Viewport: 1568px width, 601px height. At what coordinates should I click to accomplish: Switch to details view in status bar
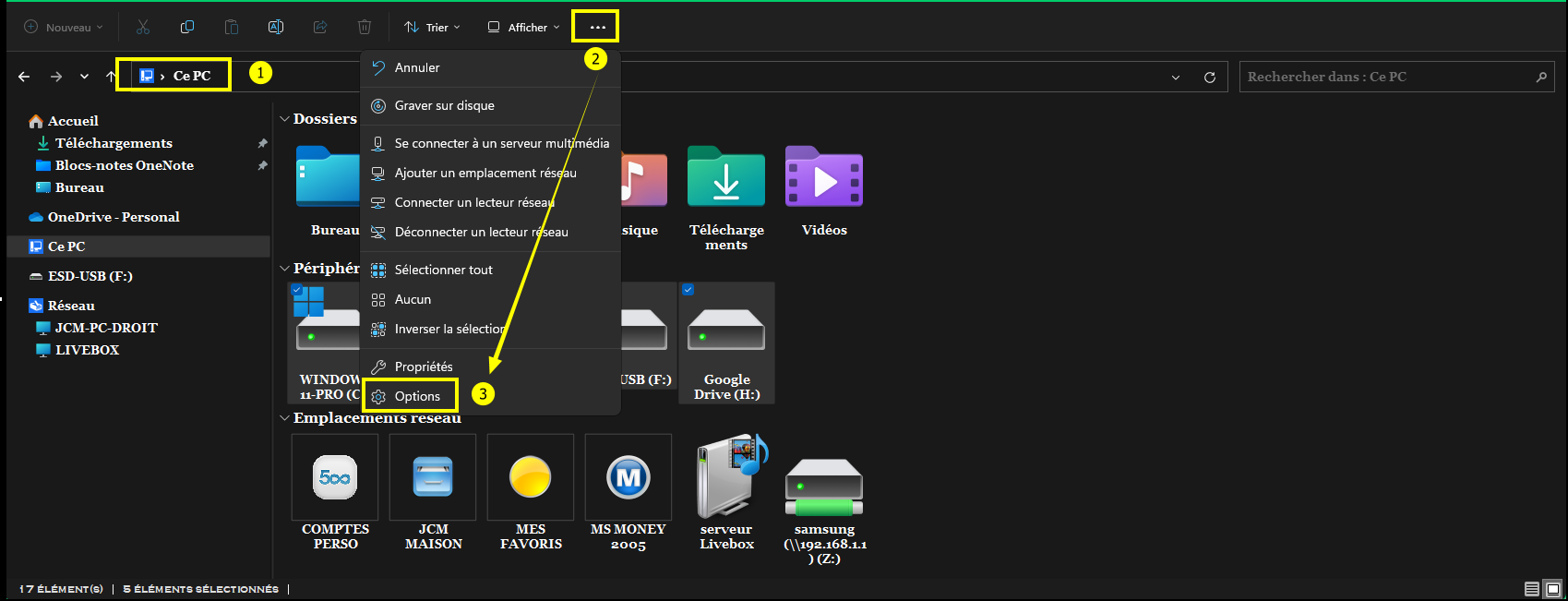pyautogui.click(x=1532, y=589)
